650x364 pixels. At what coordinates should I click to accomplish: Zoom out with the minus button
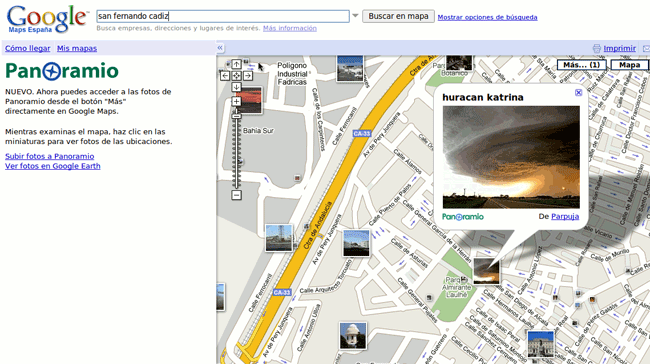(x=236, y=195)
